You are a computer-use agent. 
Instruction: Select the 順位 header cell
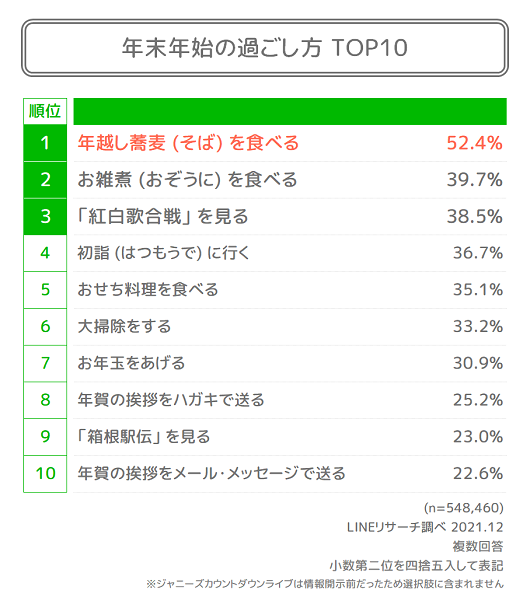pos(45,111)
